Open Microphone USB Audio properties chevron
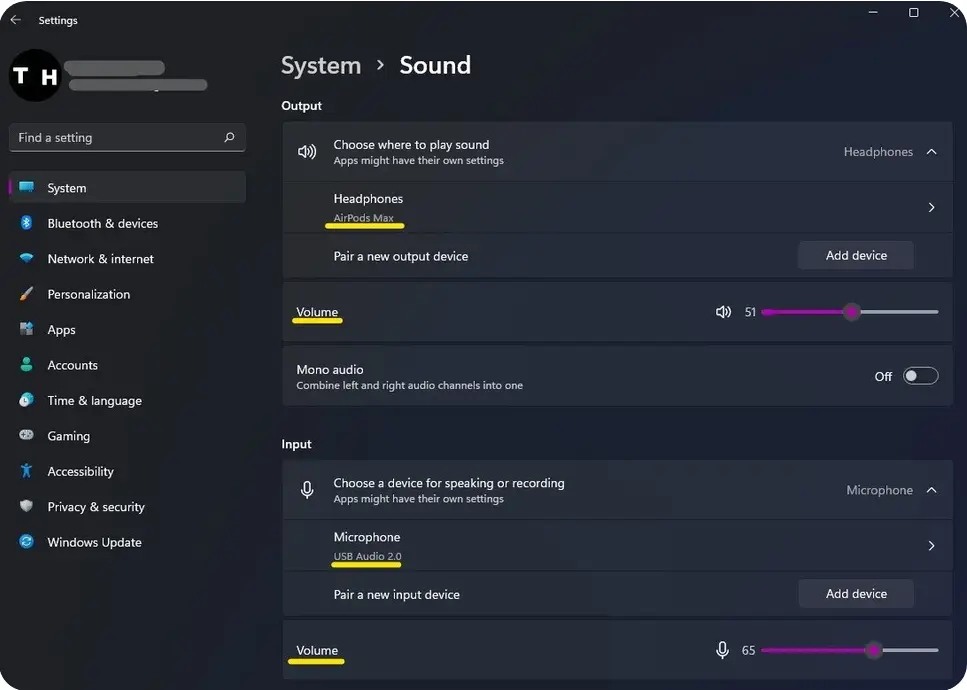Viewport: 967px width, 690px height. (931, 546)
